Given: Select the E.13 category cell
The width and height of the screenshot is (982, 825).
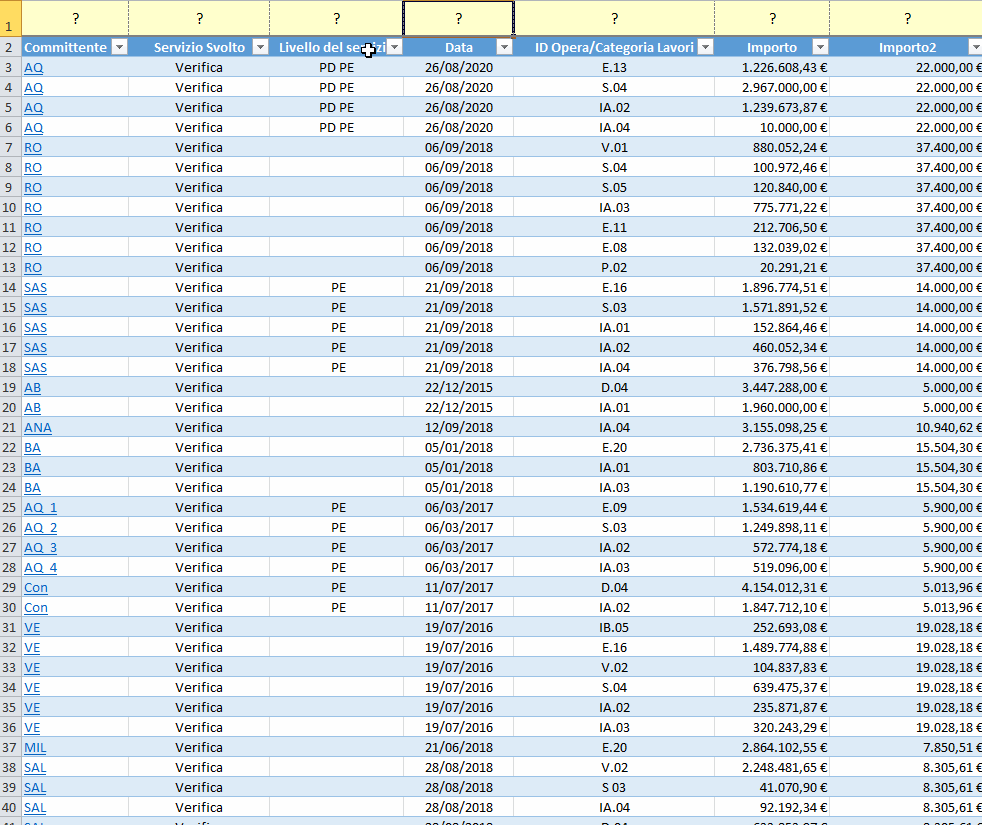Looking at the screenshot, I should point(614,68).
